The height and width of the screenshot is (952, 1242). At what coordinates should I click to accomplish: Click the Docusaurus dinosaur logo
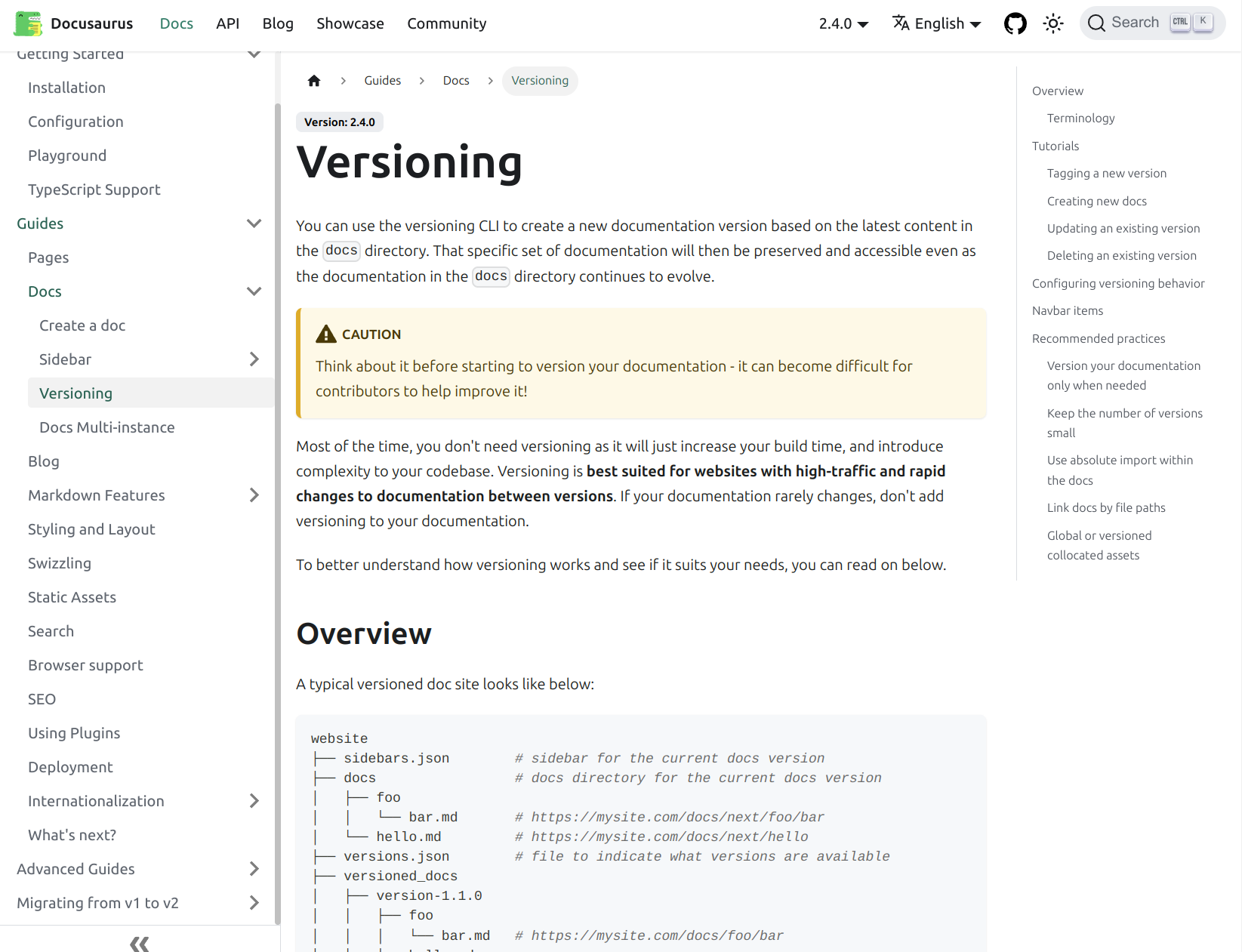[28, 23]
